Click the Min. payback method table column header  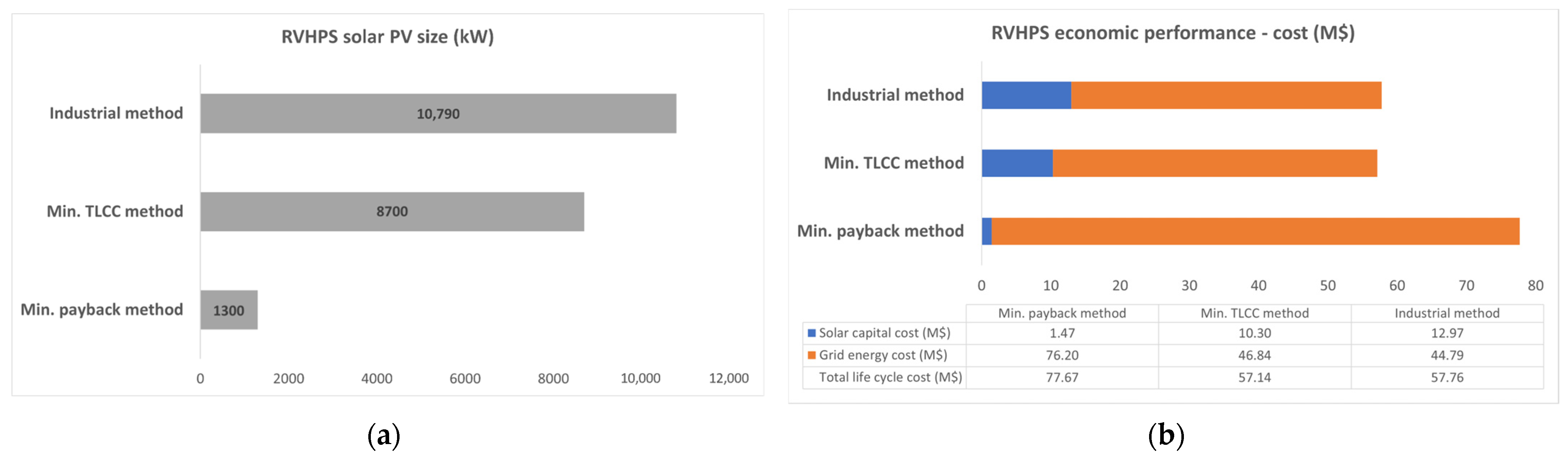pyautogui.click(x=1061, y=313)
